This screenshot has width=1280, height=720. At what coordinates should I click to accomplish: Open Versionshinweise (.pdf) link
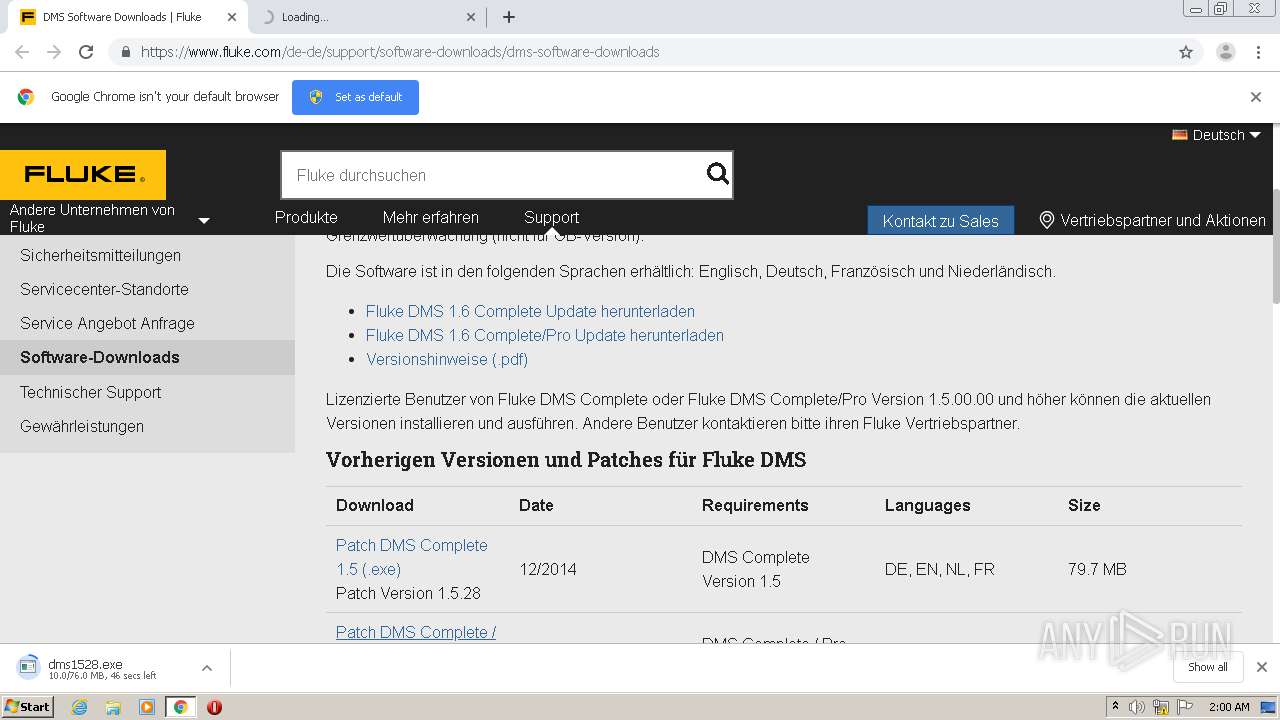click(x=447, y=359)
